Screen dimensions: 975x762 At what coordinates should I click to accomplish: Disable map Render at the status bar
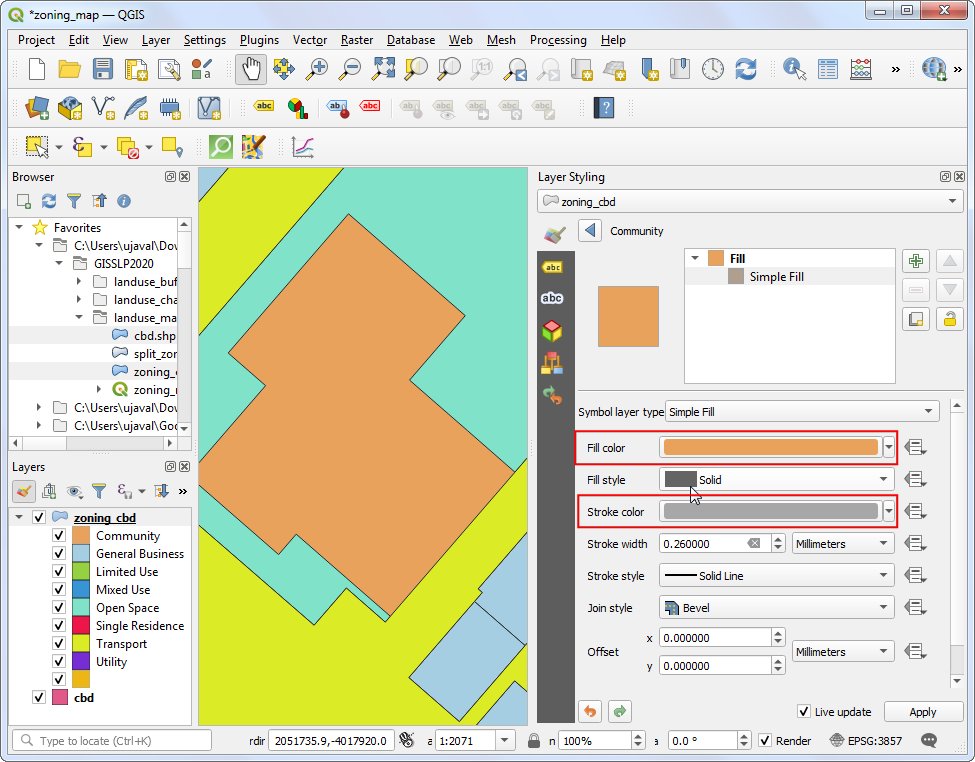point(766,741)
